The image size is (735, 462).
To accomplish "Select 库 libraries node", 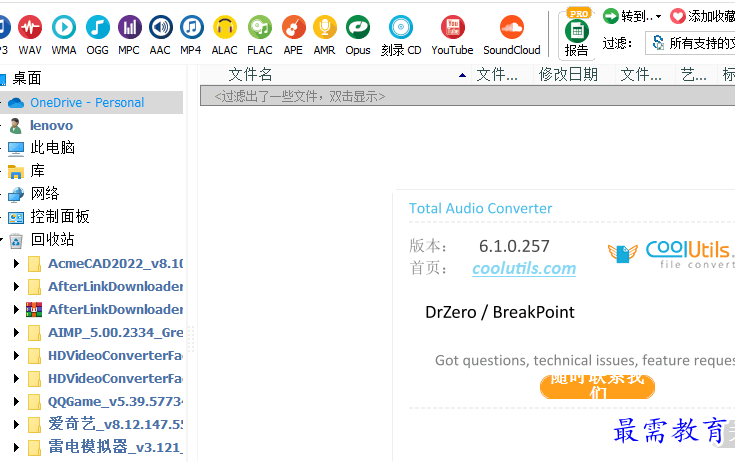I will [38, 171].
